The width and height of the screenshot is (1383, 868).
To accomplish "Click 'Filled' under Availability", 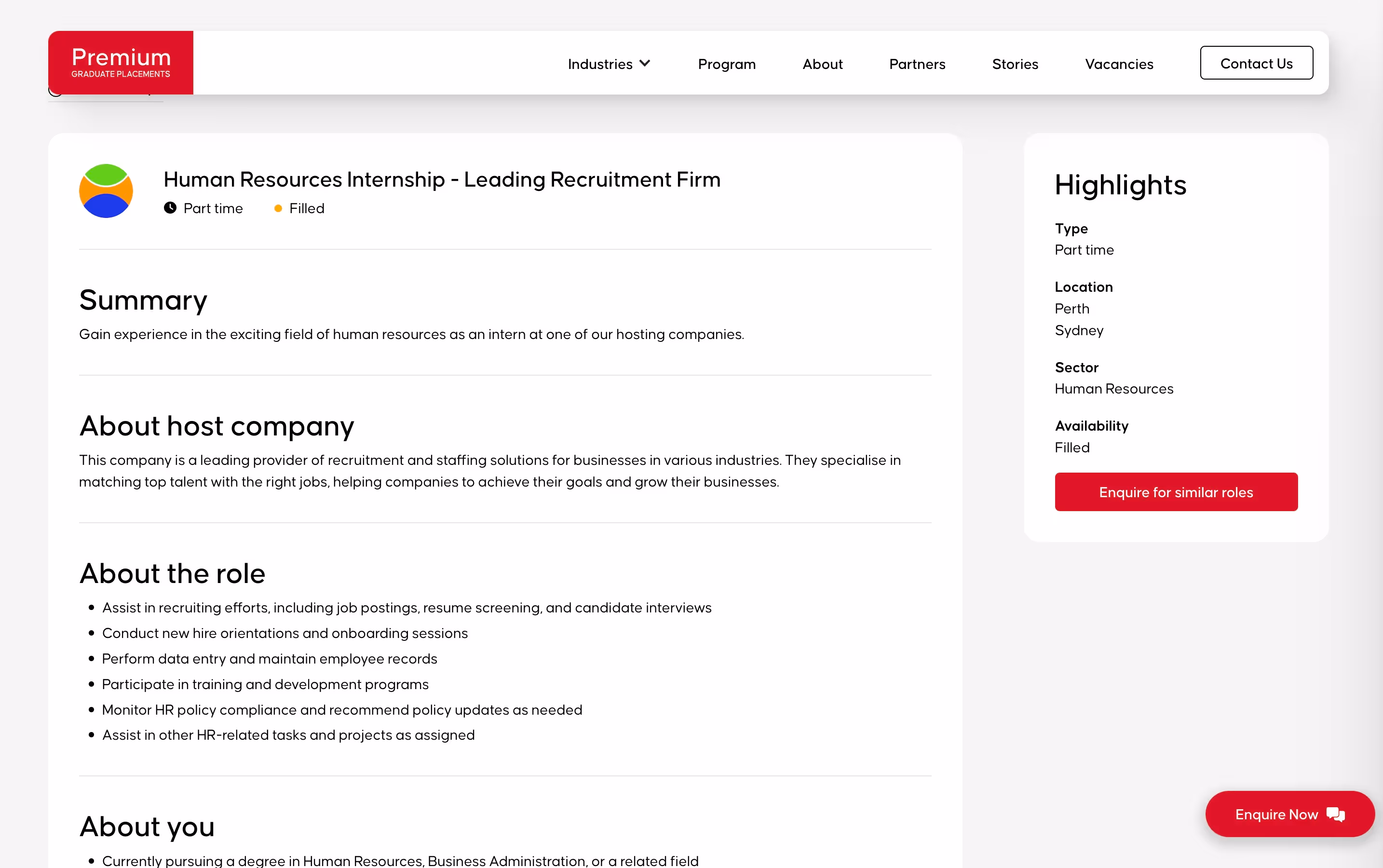I will pyautogui.click(x=1072, y=447).
